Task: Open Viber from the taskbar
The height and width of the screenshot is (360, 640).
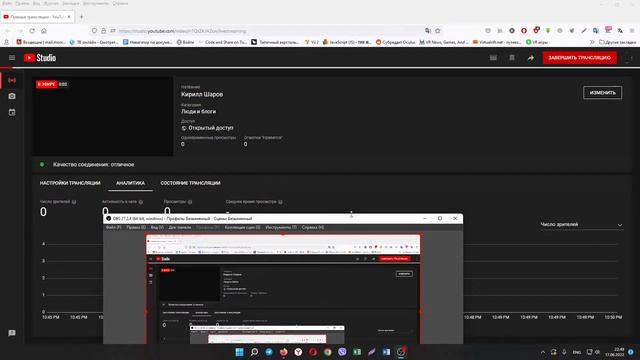Action: pyautogui.click(x=342, y=352)
